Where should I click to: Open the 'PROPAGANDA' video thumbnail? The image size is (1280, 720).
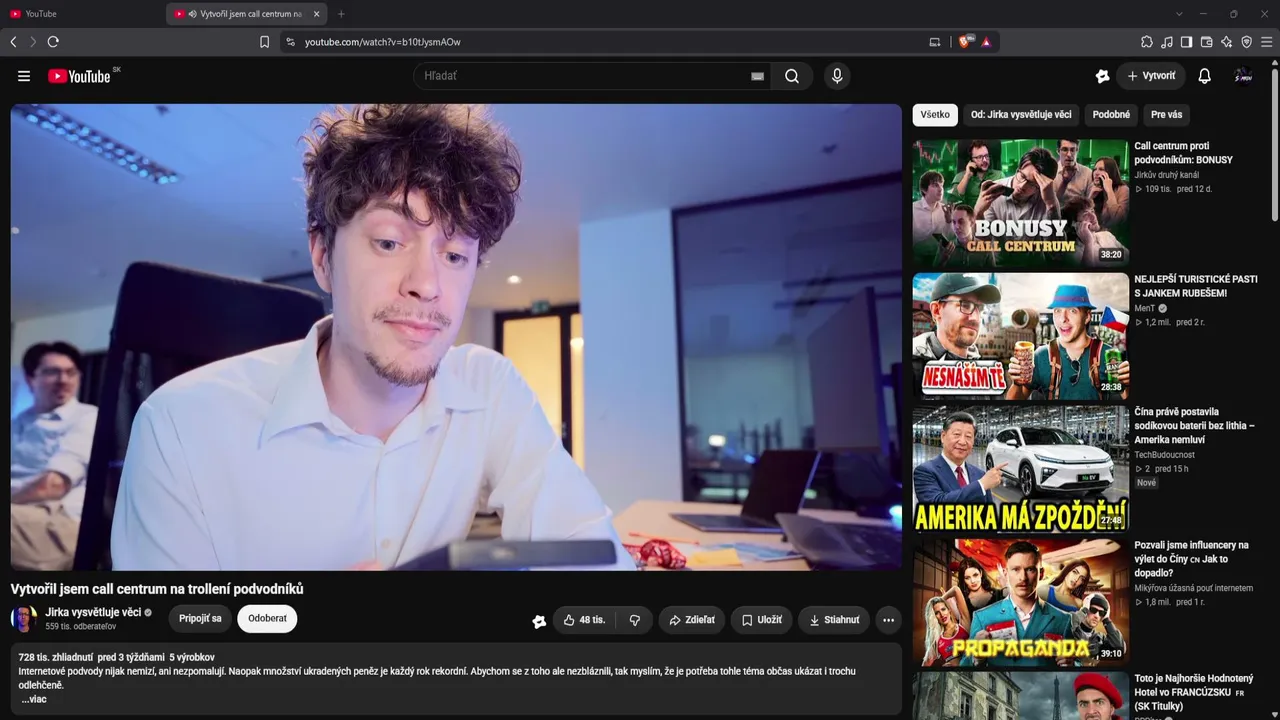(x=1020, y=602)
